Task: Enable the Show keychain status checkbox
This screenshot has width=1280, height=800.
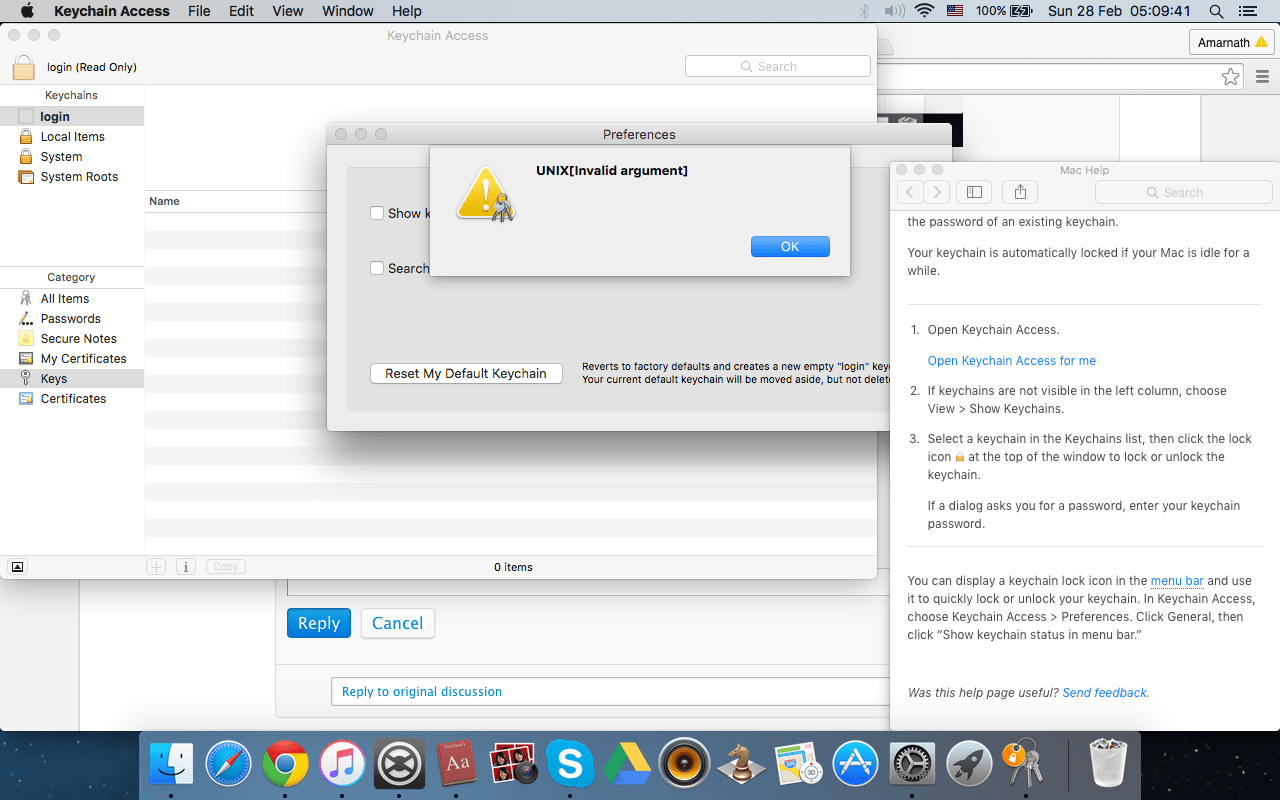Action: pos(377,213)
